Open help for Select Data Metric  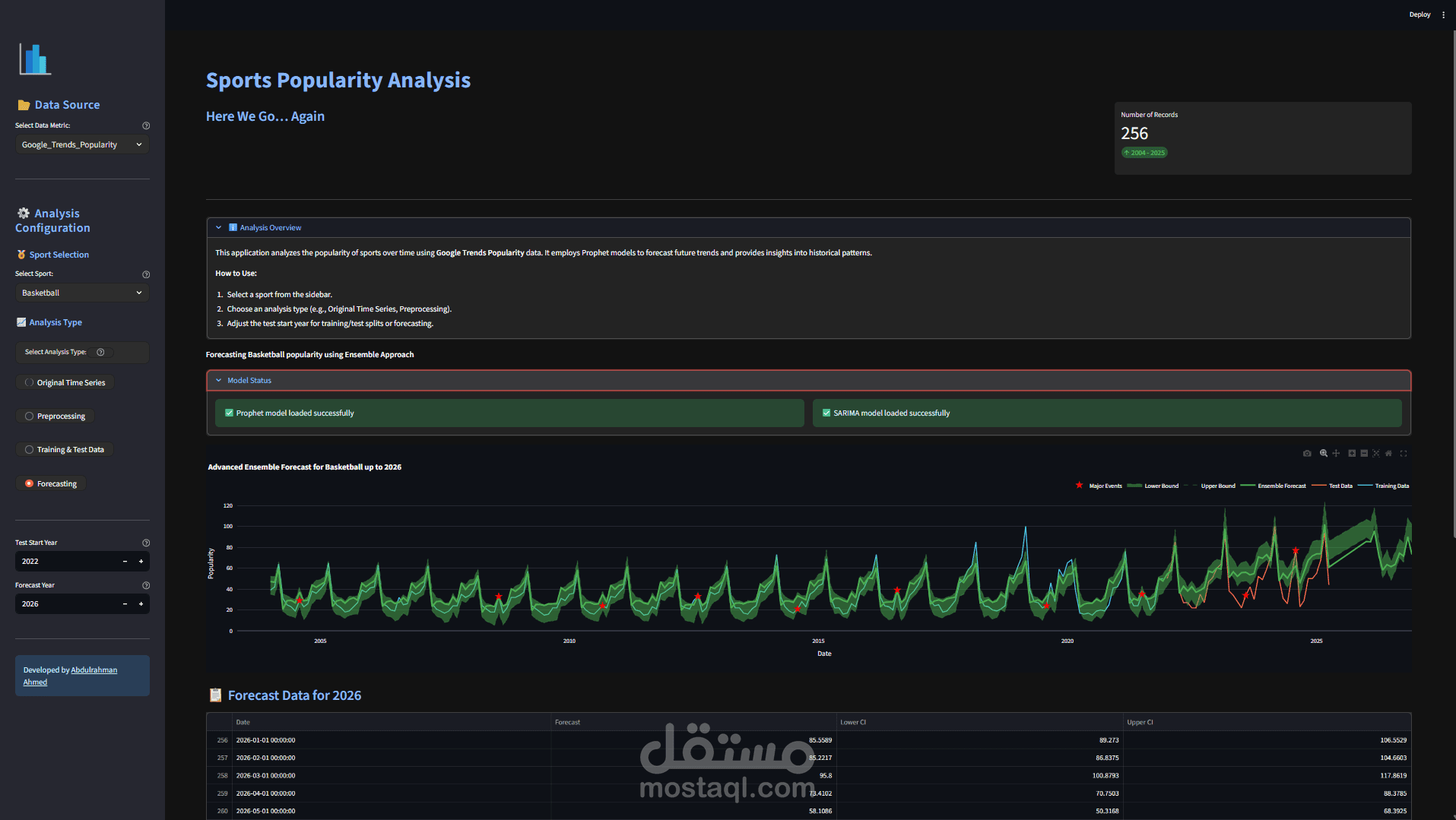[x=146, y=125]
